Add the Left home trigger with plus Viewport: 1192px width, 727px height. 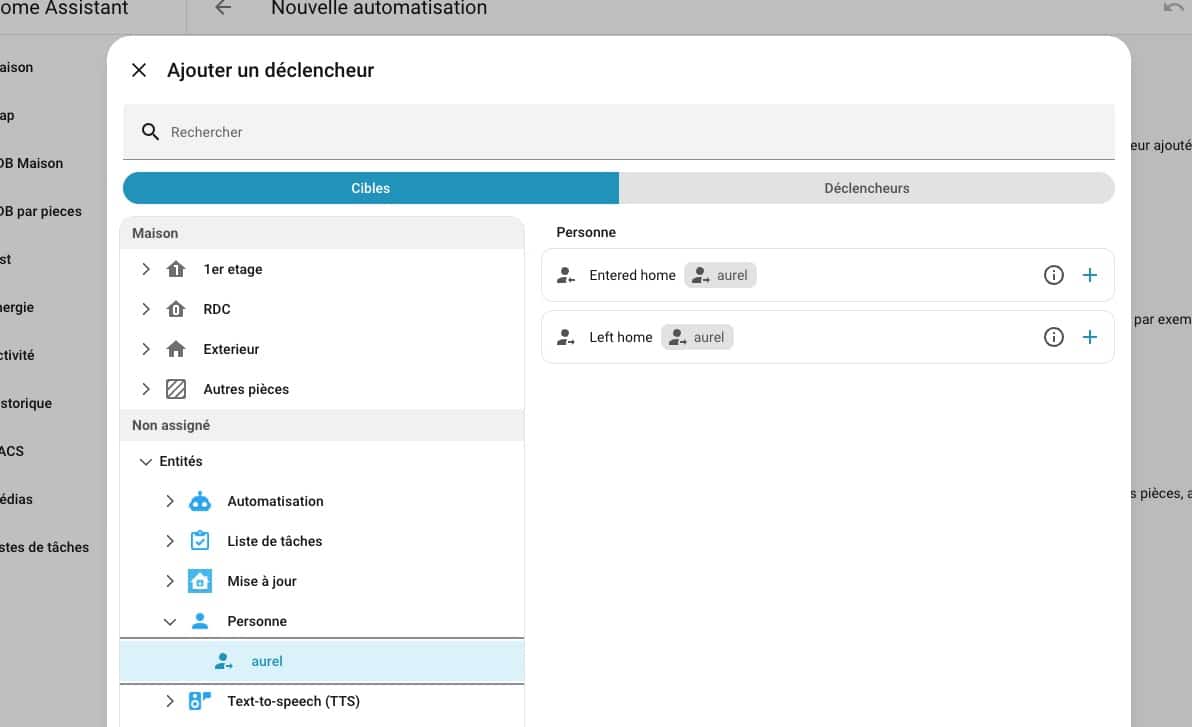click(x=1090, y=337)
